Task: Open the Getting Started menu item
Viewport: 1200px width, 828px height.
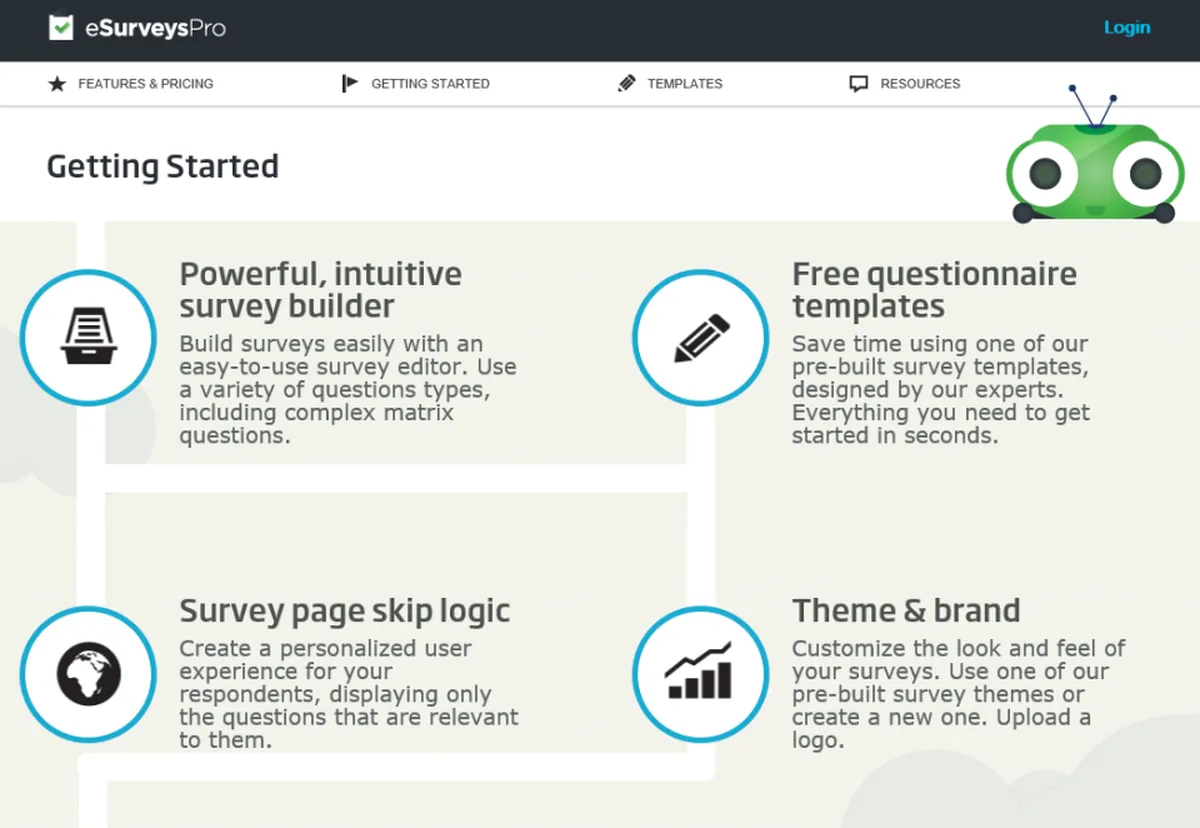Action: (430, 84)
